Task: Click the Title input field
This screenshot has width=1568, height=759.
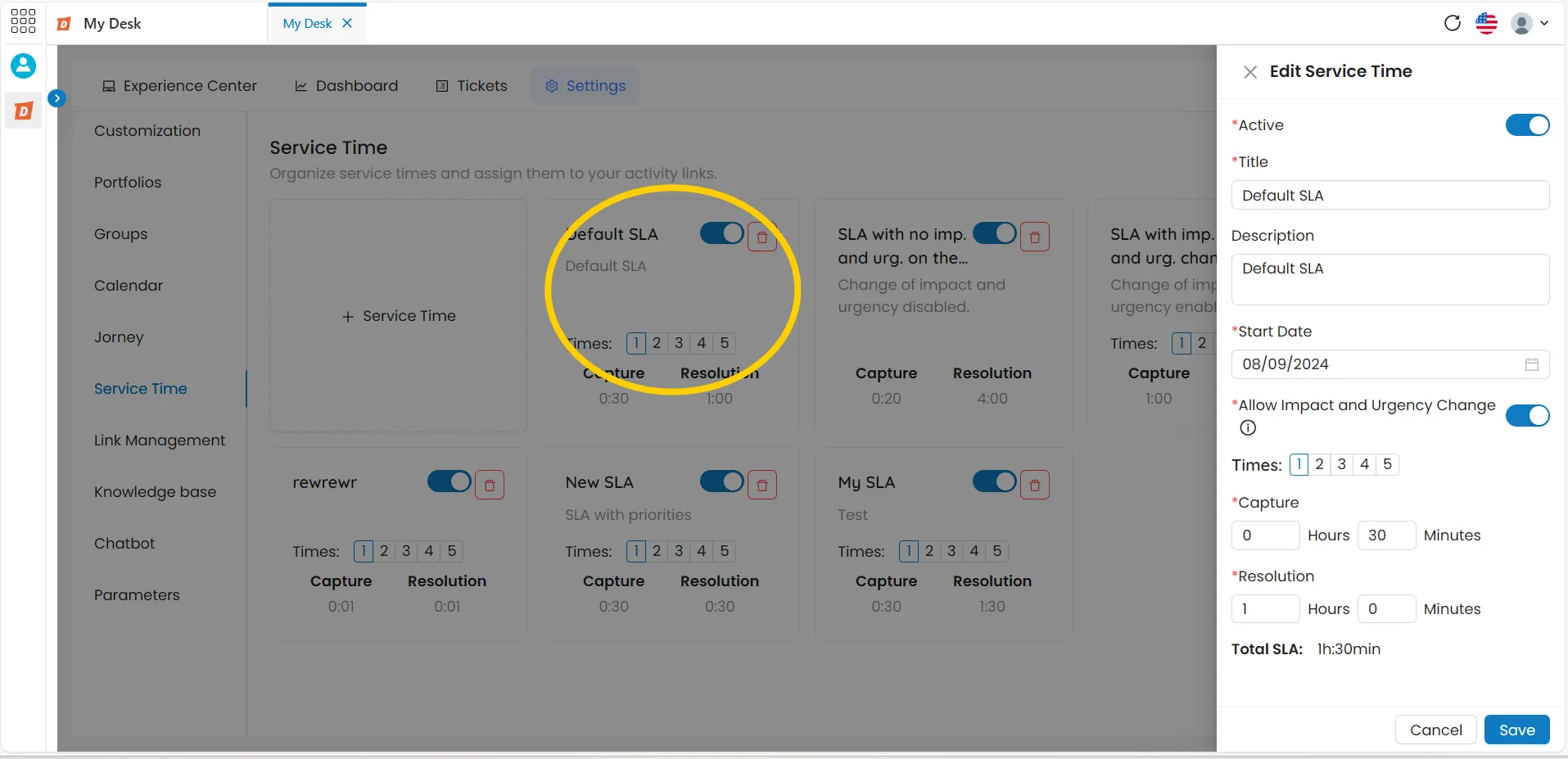Action: [x=1390, y=196]
